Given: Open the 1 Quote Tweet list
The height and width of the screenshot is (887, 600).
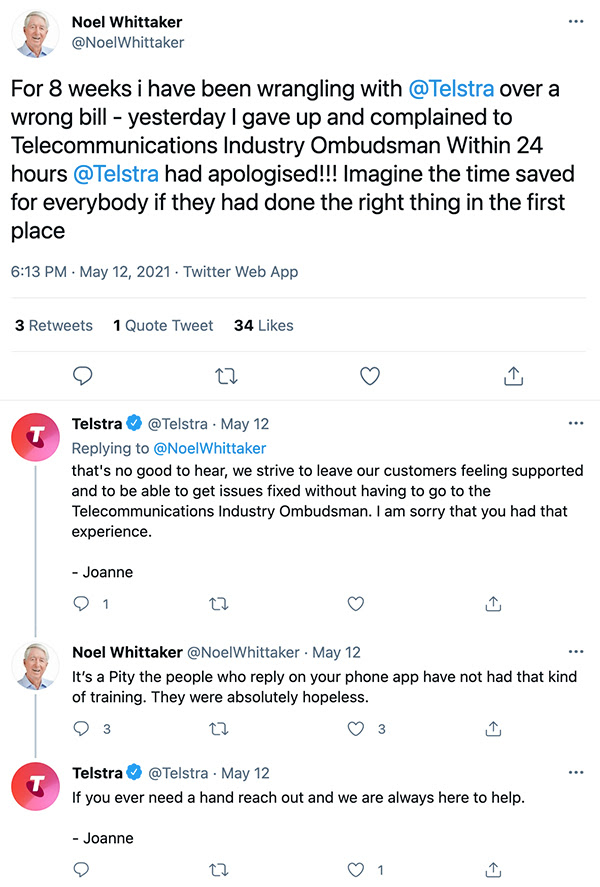Looking at the screenshot, I should point(163,326).
